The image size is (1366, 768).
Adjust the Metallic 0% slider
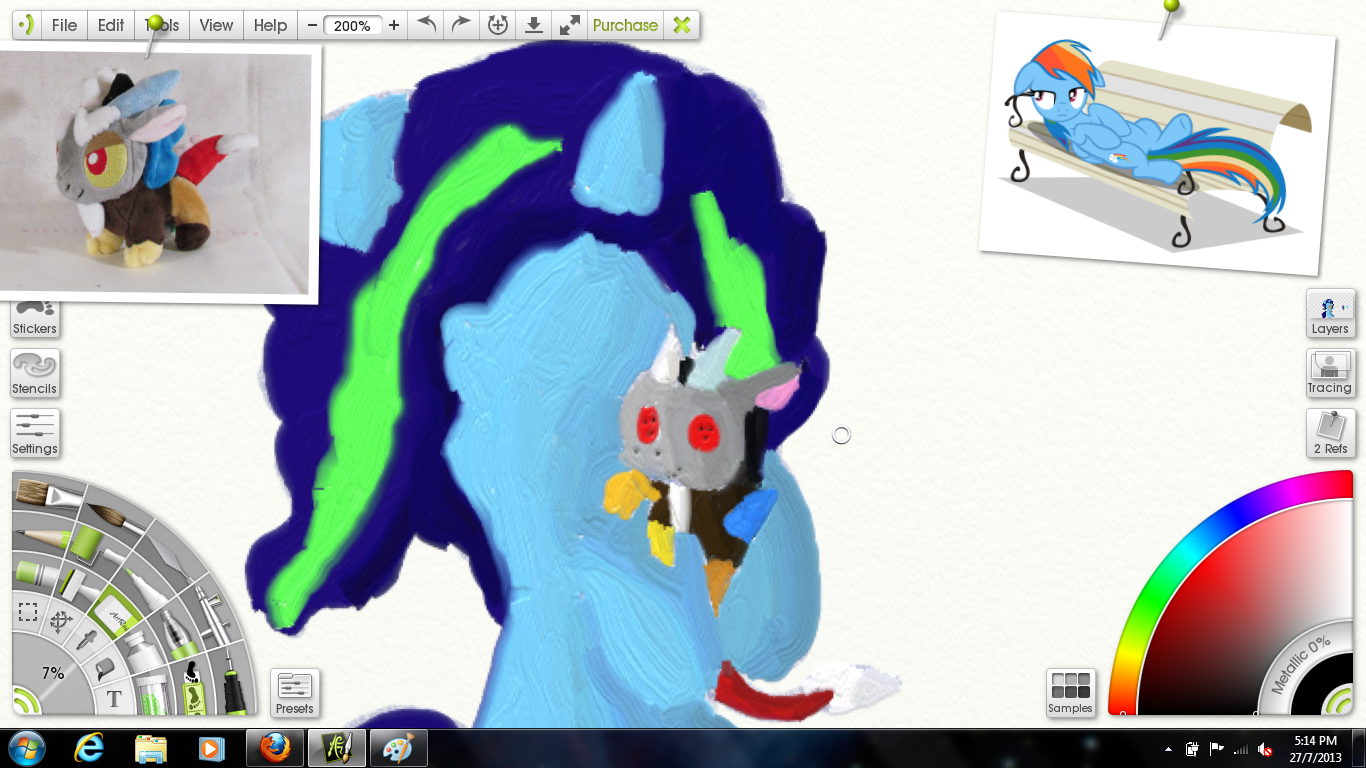(1300, 665)
